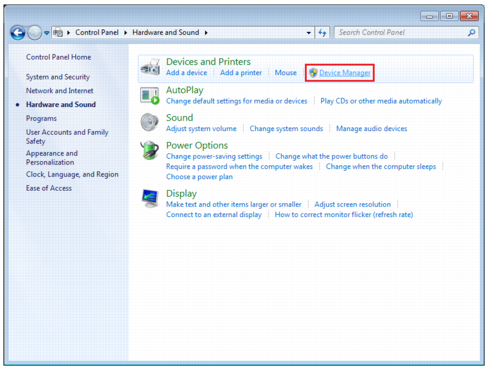The height and width of the screenshot is (367, 486).
Task: Click Play CDs or other media automatically
Action: [381, 101]
